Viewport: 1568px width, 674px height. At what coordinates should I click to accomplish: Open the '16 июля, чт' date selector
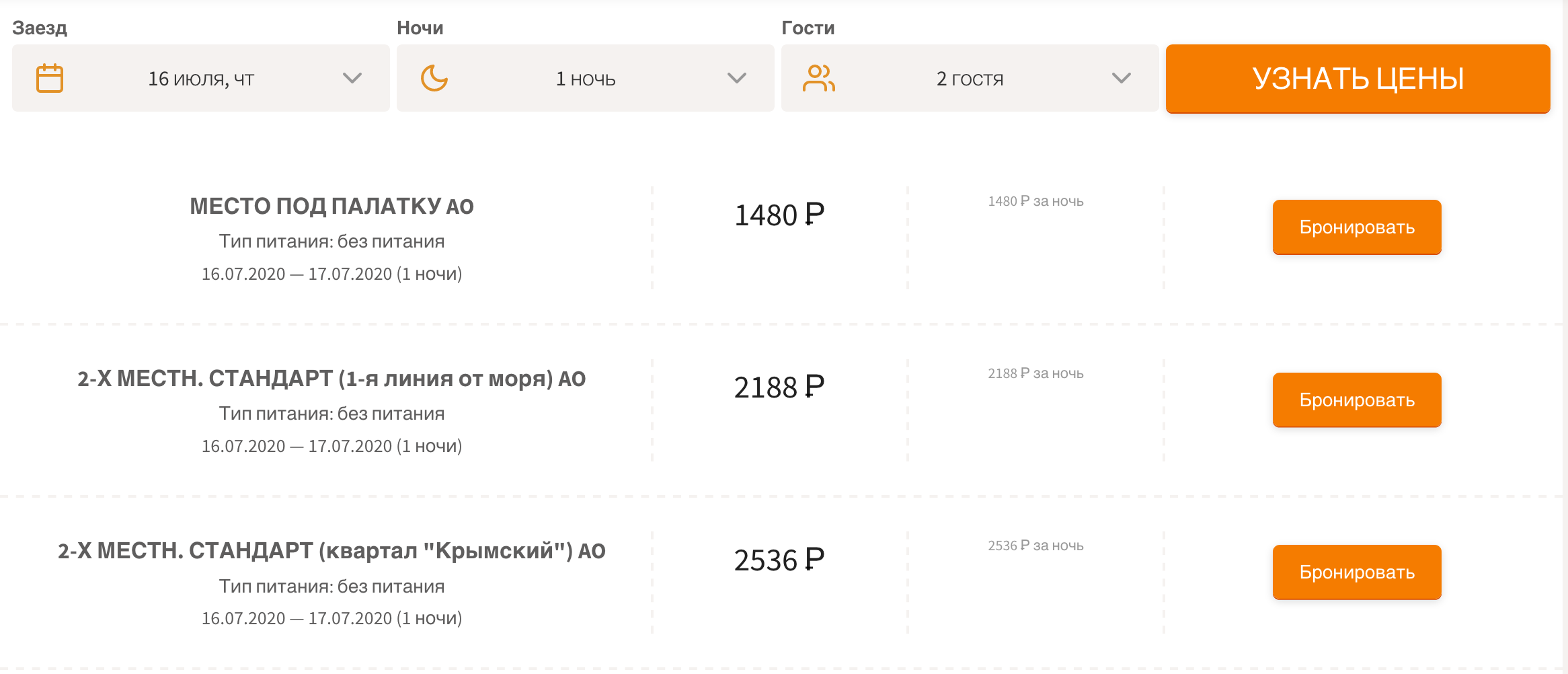(201, 78)
